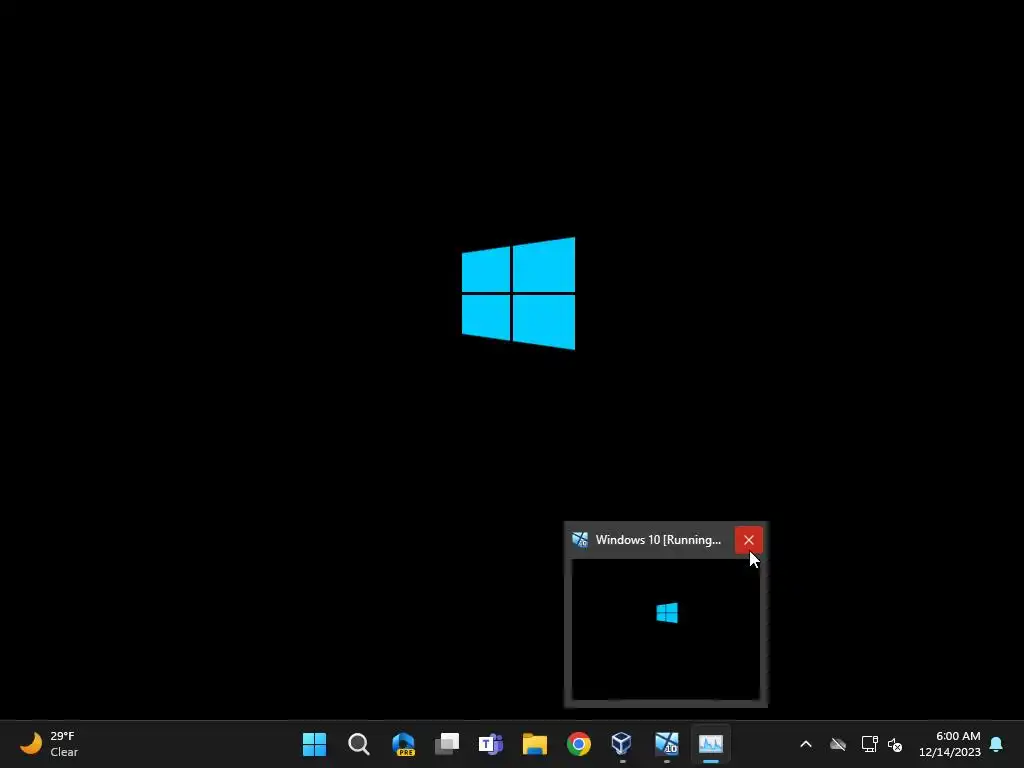The width and height of the screenshot is (1024, 768).
Task: Select the Windows 10 VM thumbnail preview
Action: 665,630
